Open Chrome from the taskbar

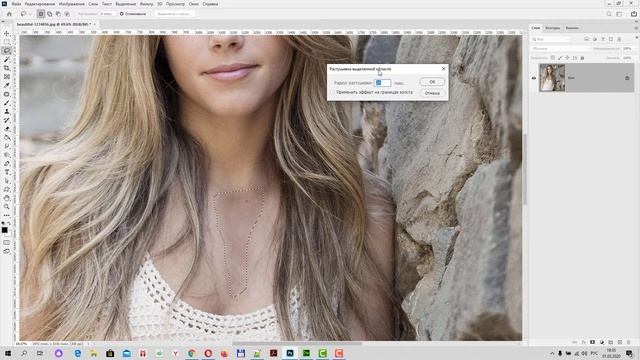pyautogui.click(x=192, y=353)
